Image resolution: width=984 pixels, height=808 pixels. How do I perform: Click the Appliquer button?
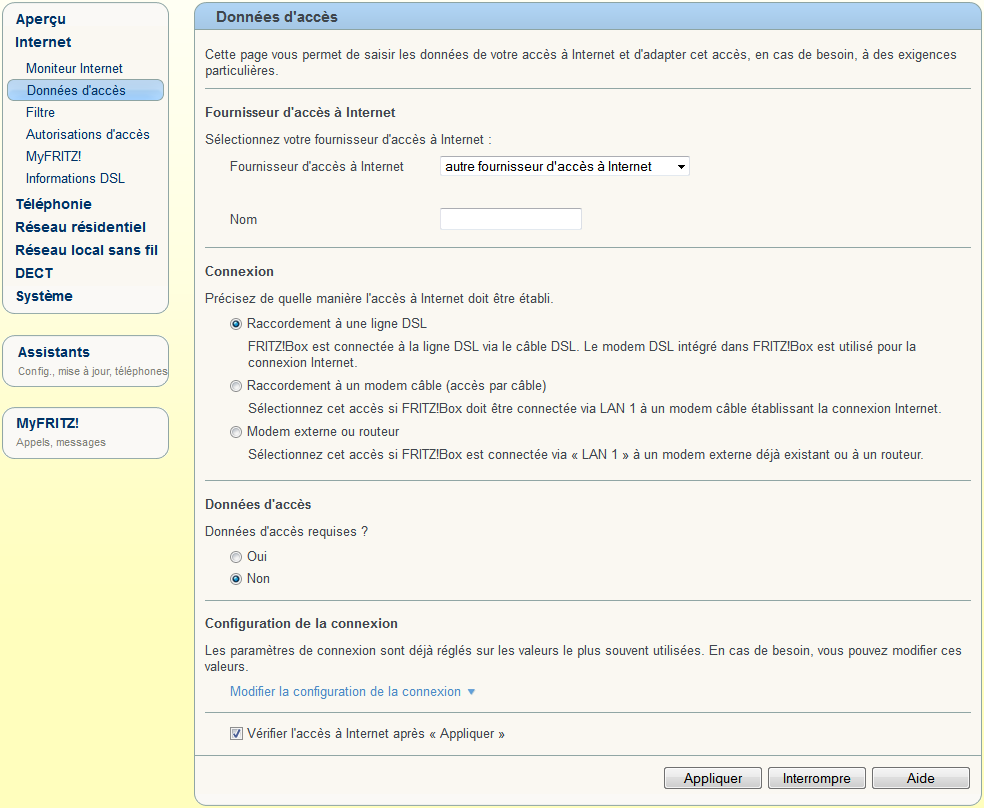click(x=712, y=778)
